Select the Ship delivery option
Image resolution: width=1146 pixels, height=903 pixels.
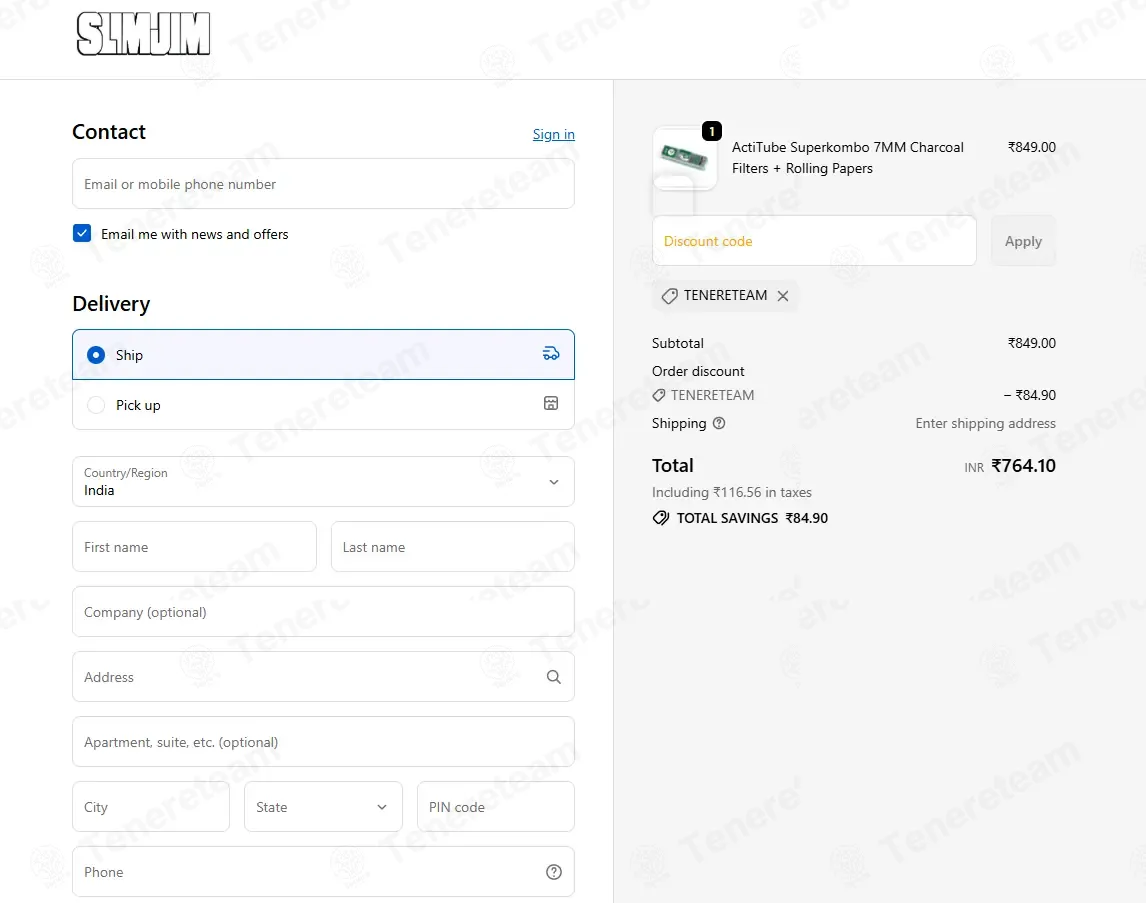[x=323, y=354]
